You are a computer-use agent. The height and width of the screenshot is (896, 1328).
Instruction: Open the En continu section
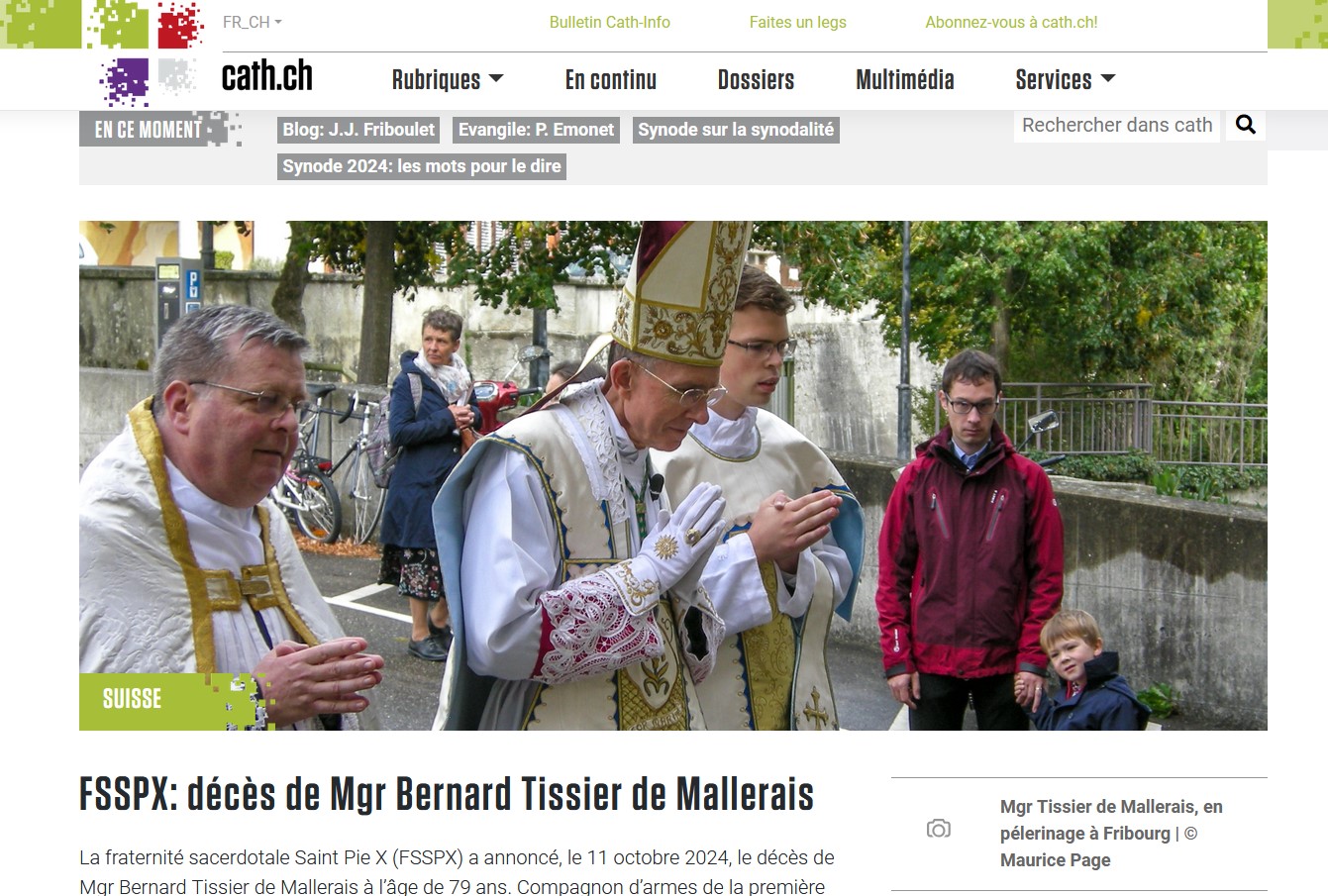[611, 80]
